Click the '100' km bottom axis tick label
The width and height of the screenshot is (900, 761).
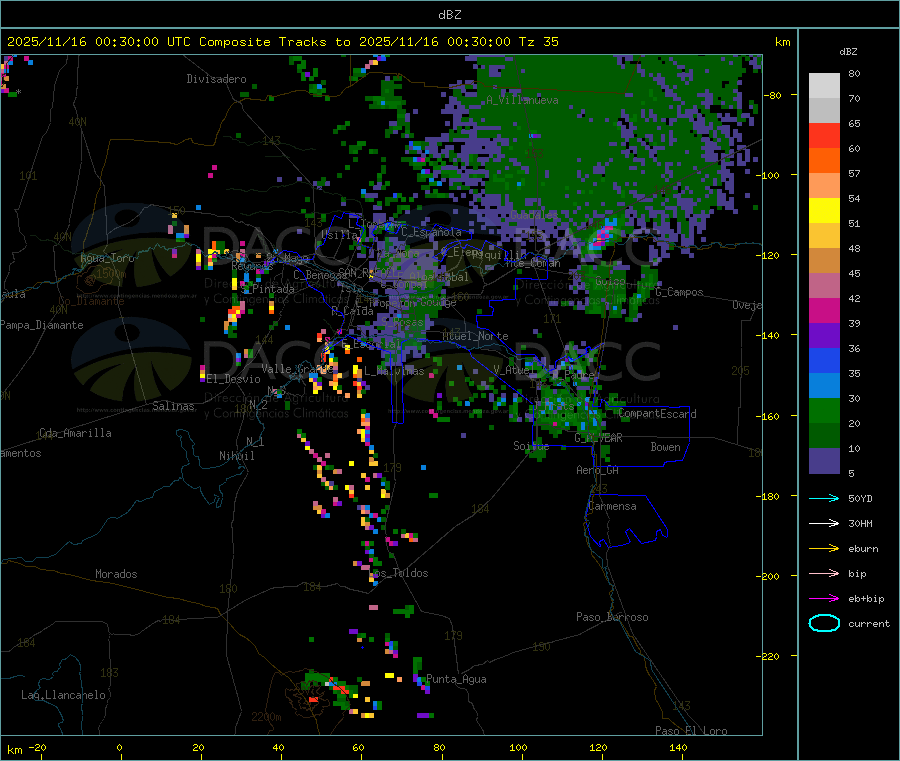pyautogui.click(x=518, y=747)
